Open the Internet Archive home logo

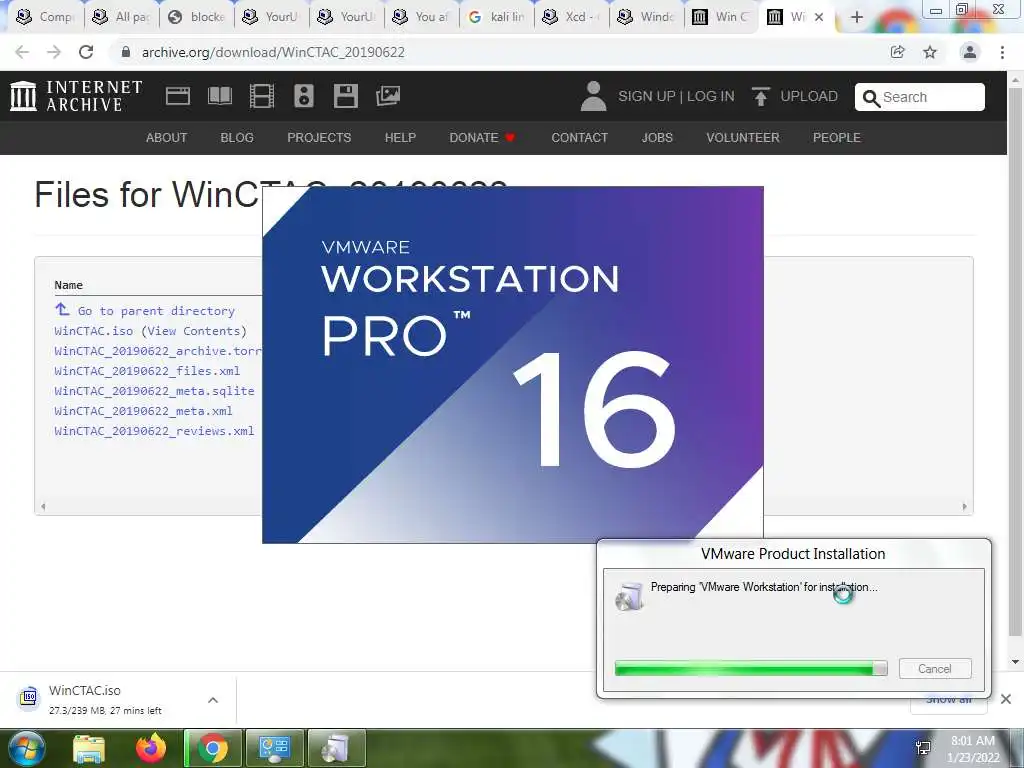point(76,96)
